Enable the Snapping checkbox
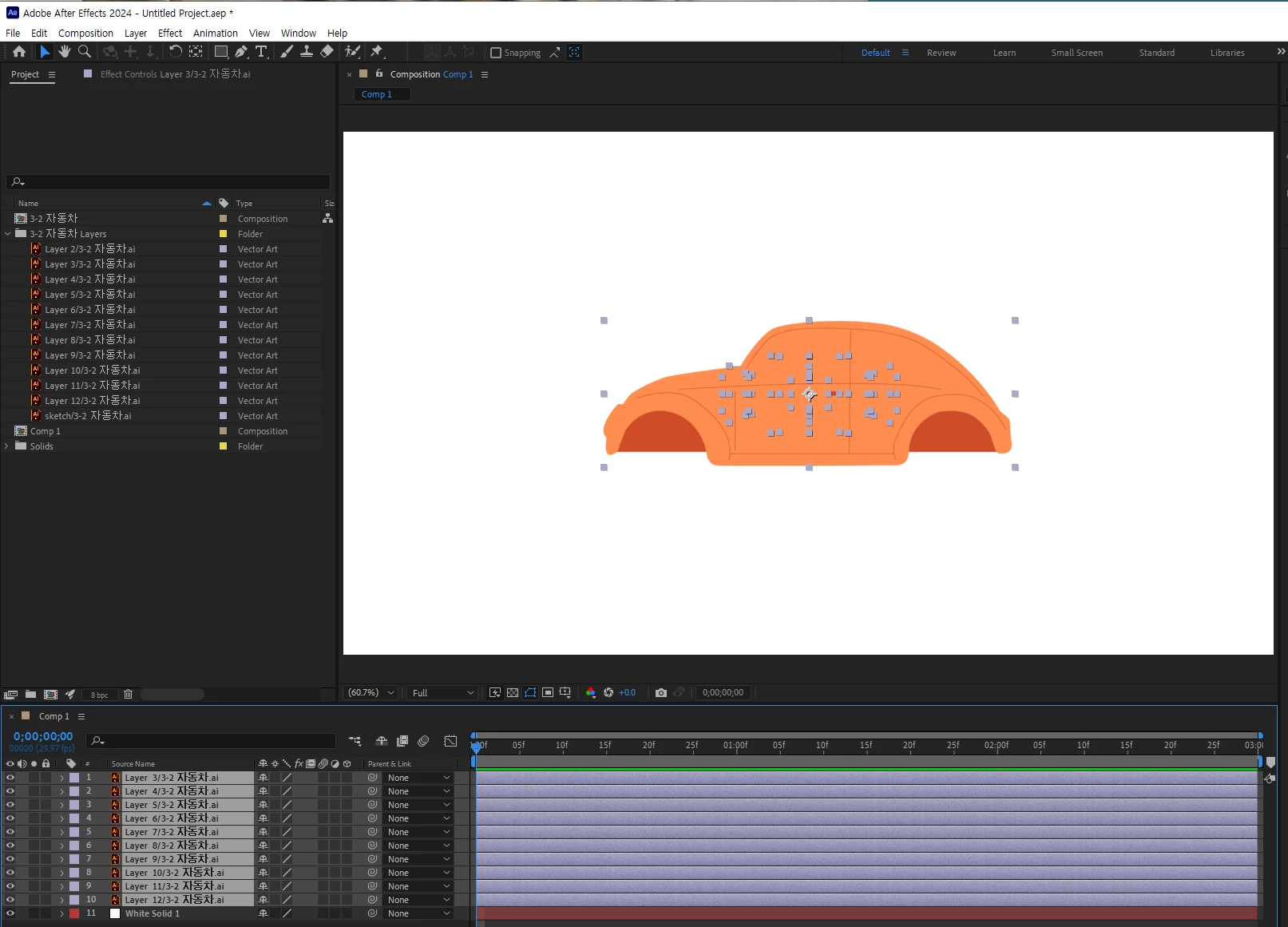The width and height of the screenshot is (1288, 927). [496, 53]
